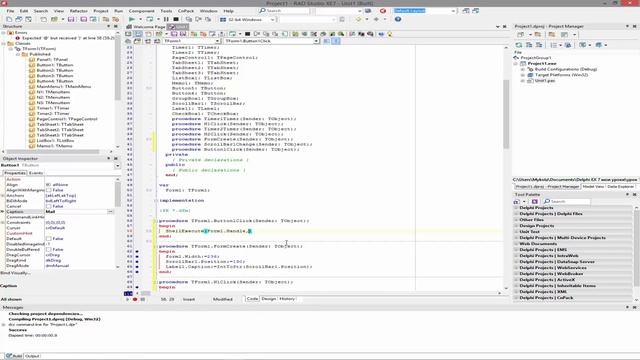This screenshot has width=640, height=360.
Task: Expand the Target Platforms (Win32) node
Action: point(523,75)
